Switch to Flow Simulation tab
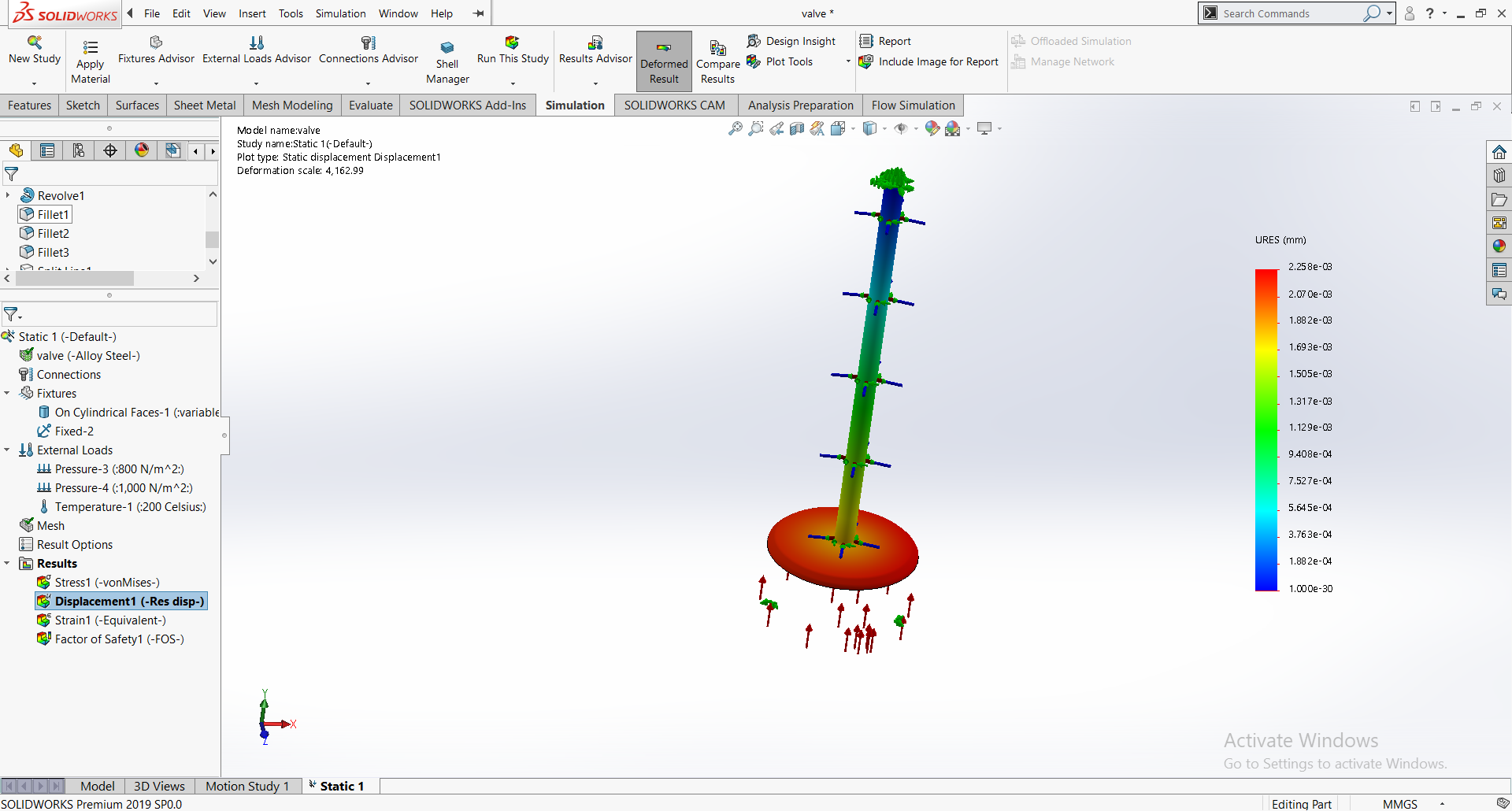The image size is (1512, 811). (x=913, y=106)
